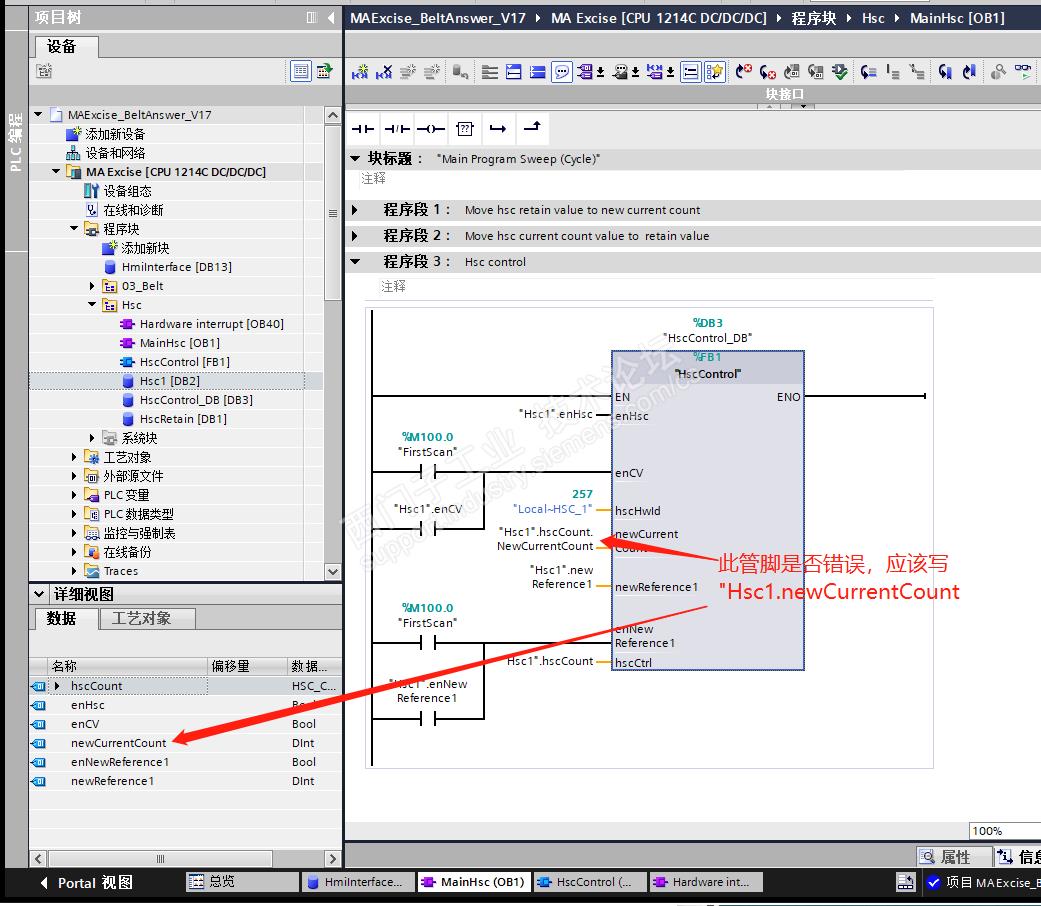Click the monitoring glasses icon in toolbar
This screenshot has height=906, width=1041.
tap(1022, 72)
